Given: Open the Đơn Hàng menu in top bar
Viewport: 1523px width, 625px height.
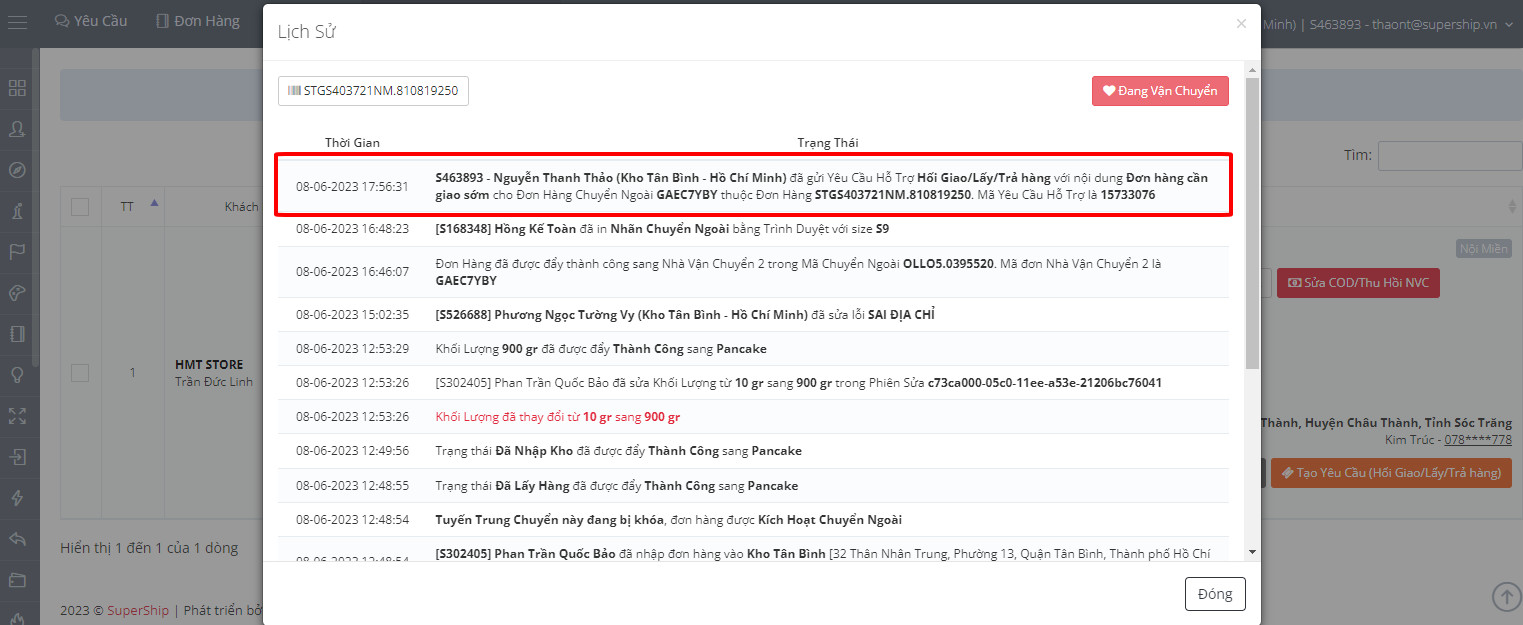Looking at the screenshot, I should click(198, 21).
